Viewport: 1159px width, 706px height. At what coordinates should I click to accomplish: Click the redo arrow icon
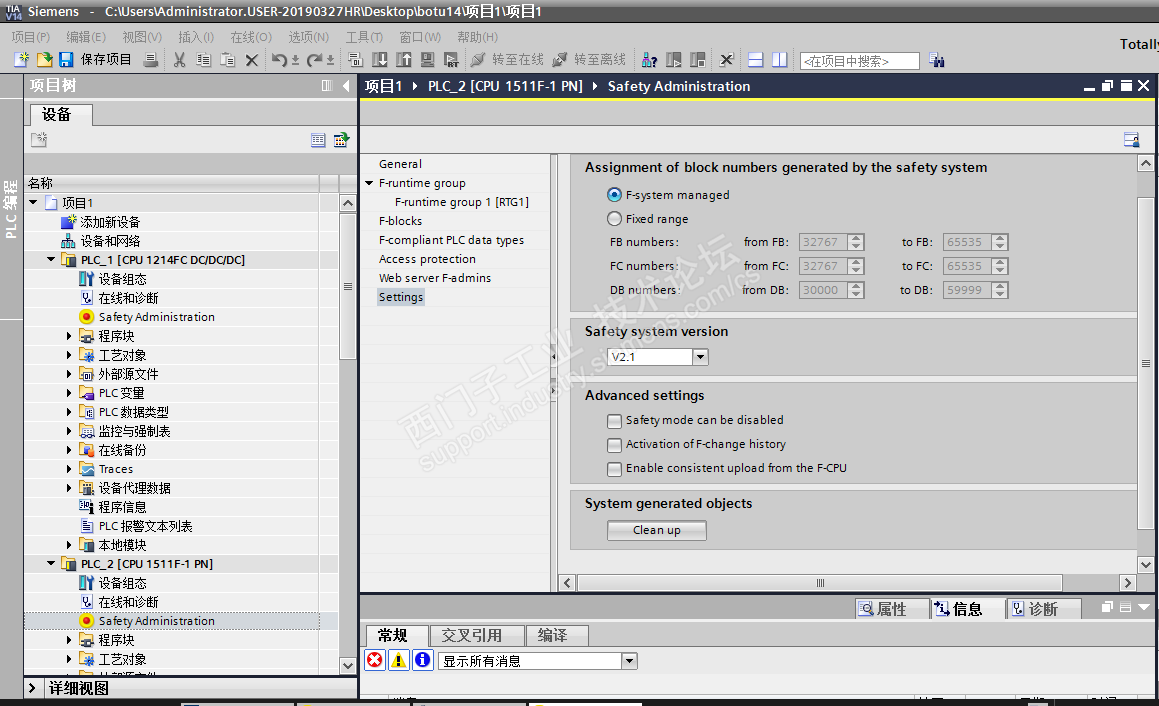pyautogui.click(x=315, y=60)
